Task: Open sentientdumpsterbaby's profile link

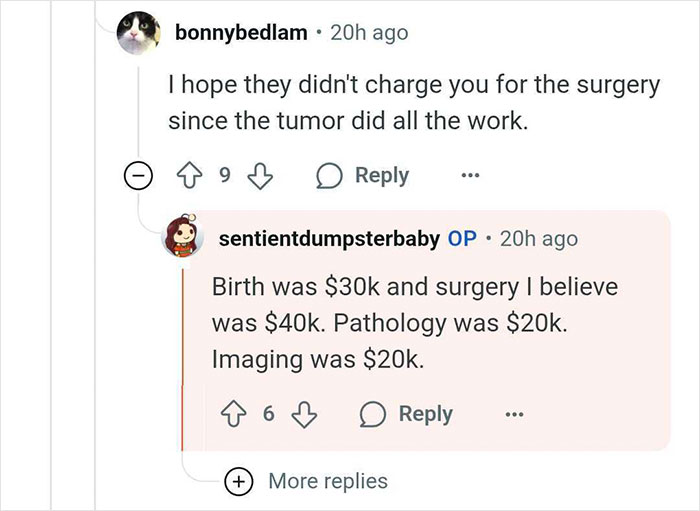Action: point(327,239)
